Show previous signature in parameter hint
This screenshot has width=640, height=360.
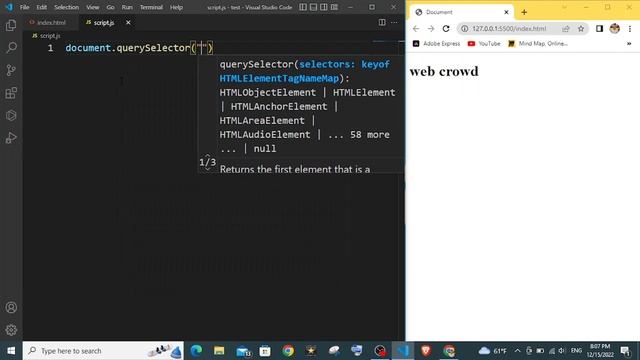pos(207,156)
